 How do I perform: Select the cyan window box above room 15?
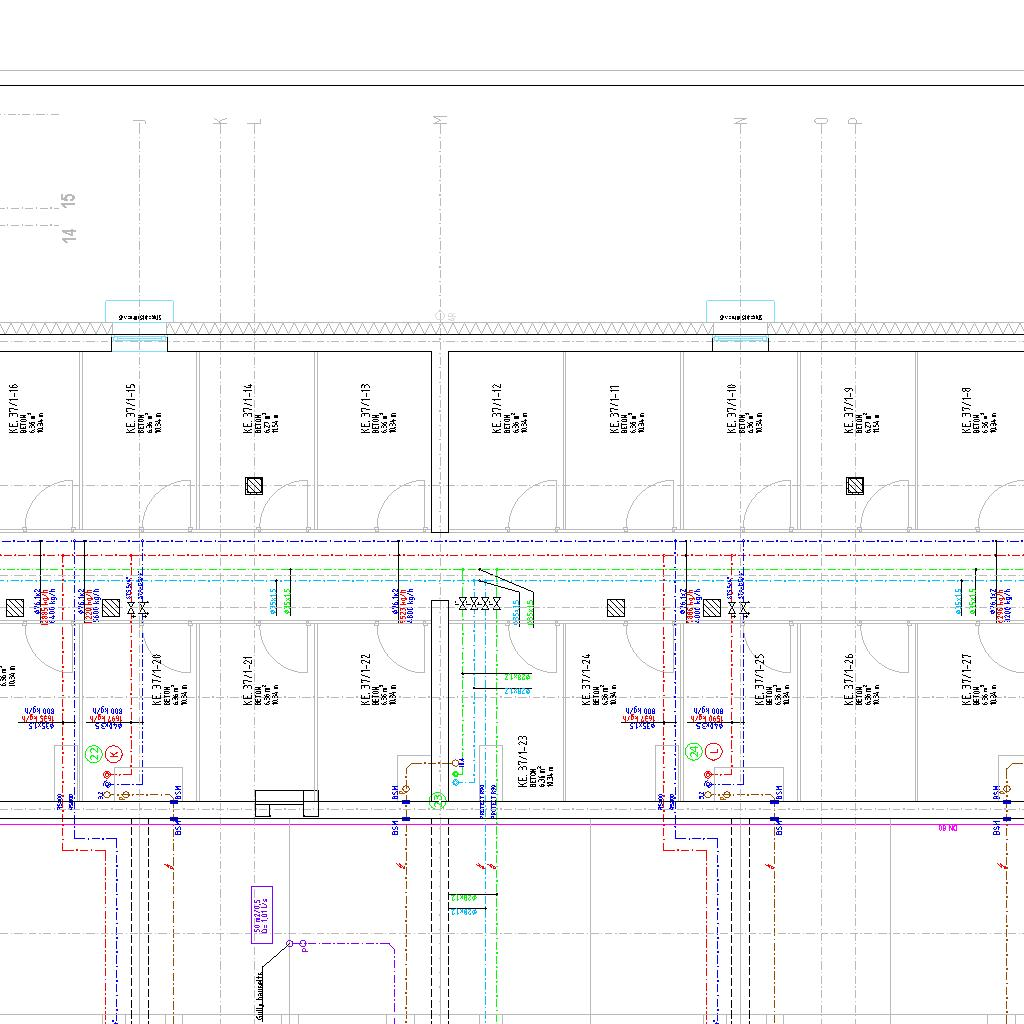(139, 312)
